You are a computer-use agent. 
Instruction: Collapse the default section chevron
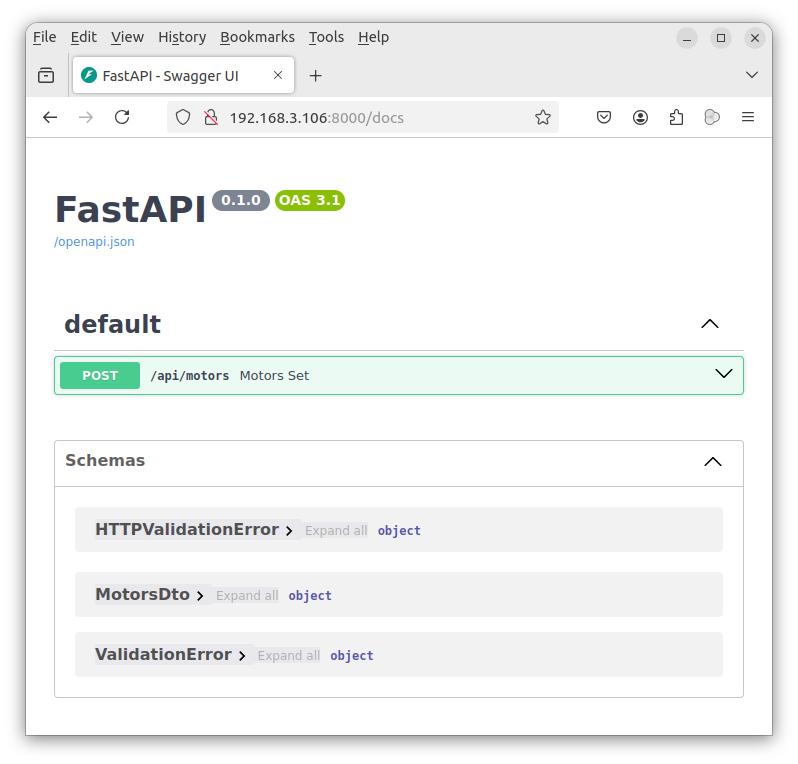click(x=710, y=324)
